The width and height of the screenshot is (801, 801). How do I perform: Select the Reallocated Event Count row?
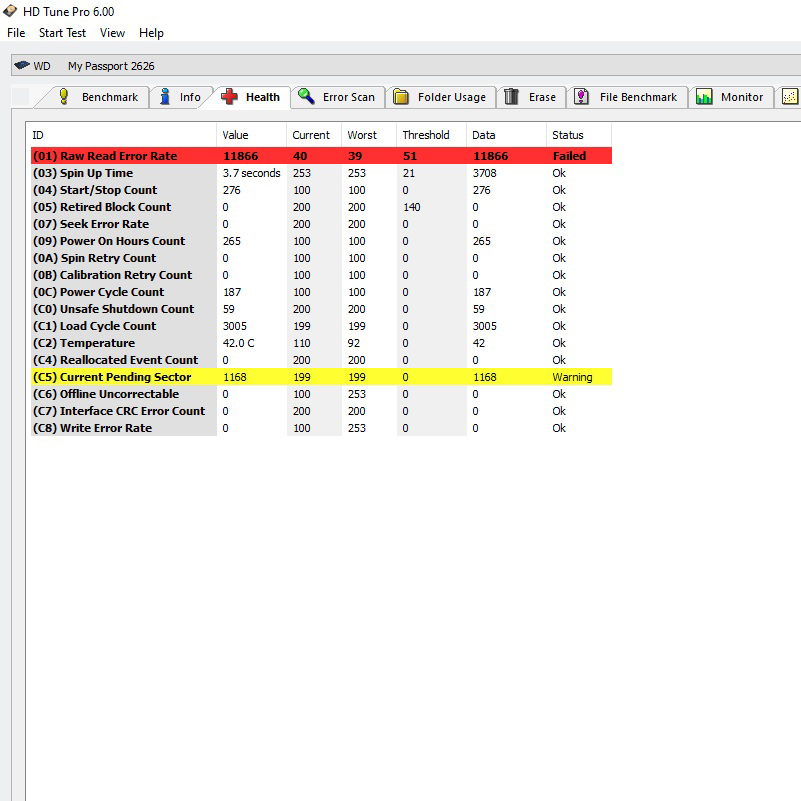coord(321,360)
